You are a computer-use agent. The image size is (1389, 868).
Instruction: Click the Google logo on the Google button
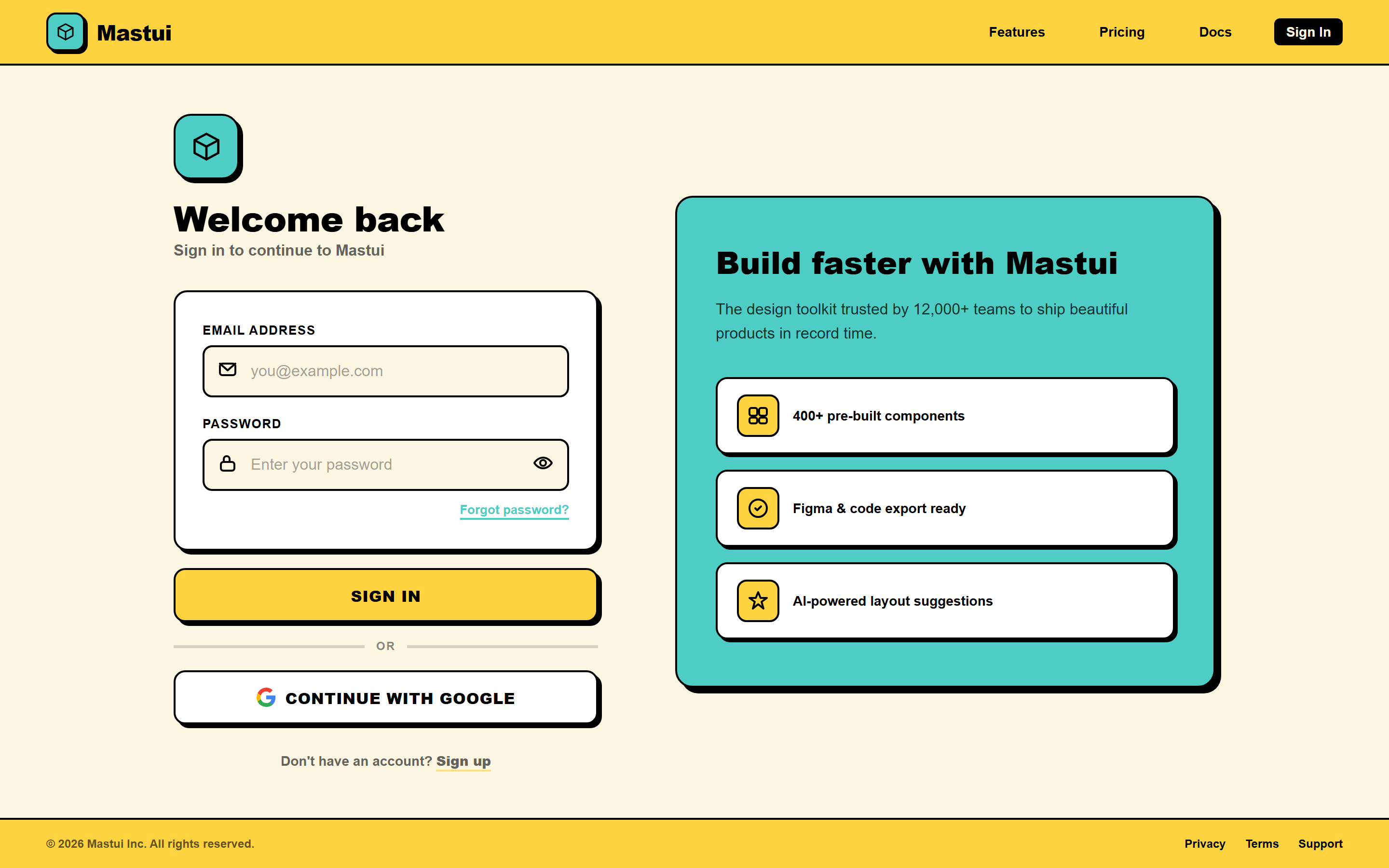266,697
